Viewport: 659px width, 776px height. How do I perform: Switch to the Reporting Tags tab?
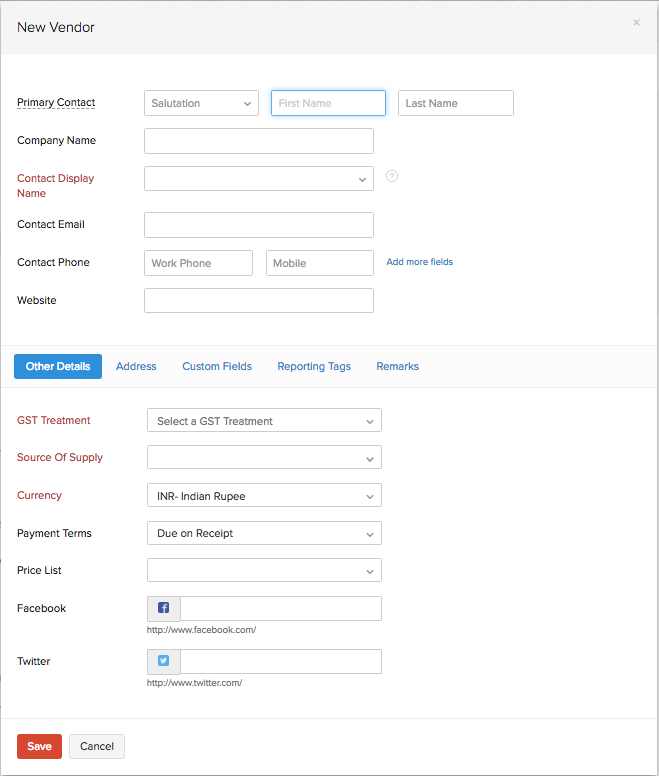[314, 366]
